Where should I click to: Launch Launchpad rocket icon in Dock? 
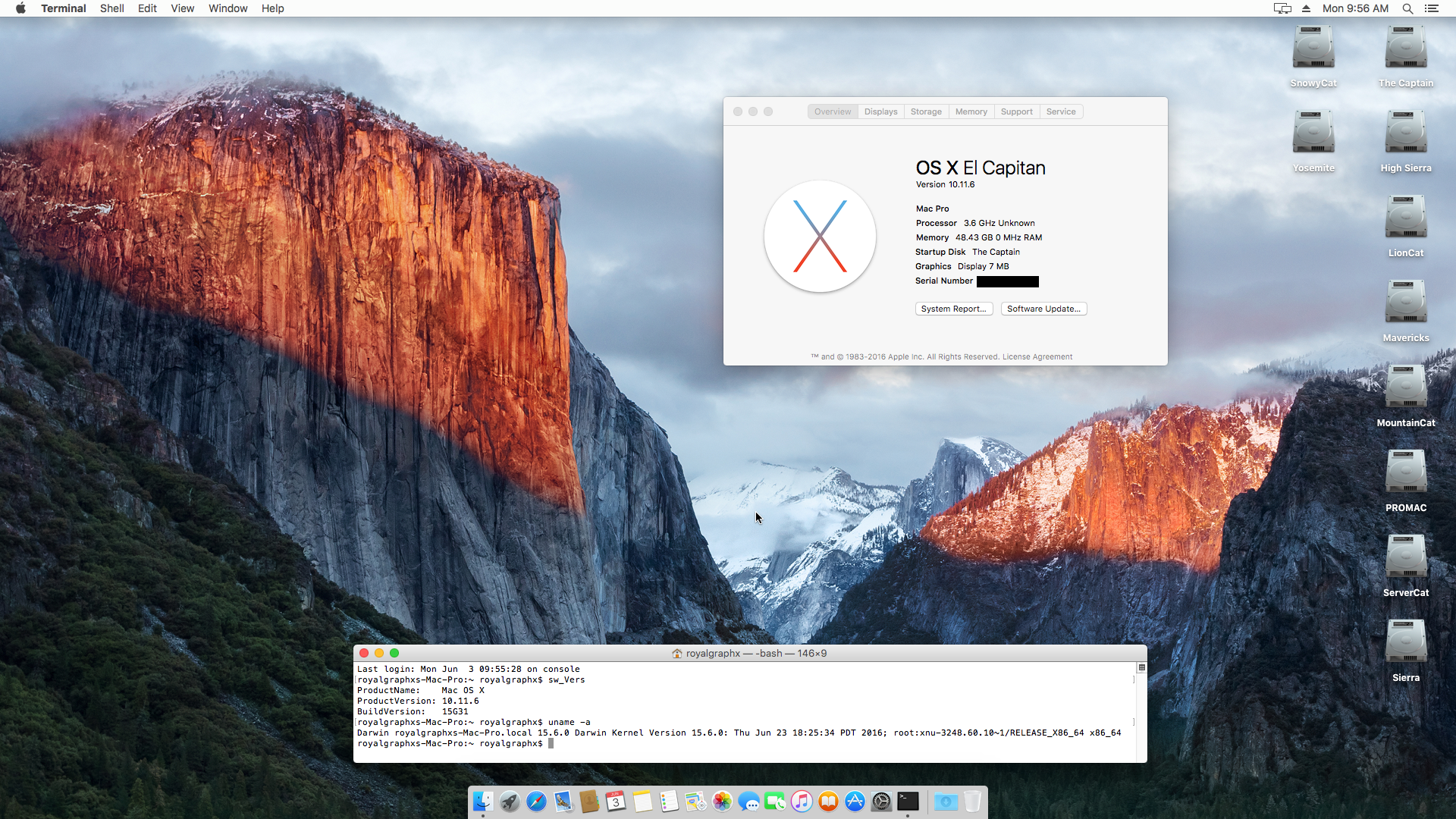pyautogui.click(x=510, y=801)
